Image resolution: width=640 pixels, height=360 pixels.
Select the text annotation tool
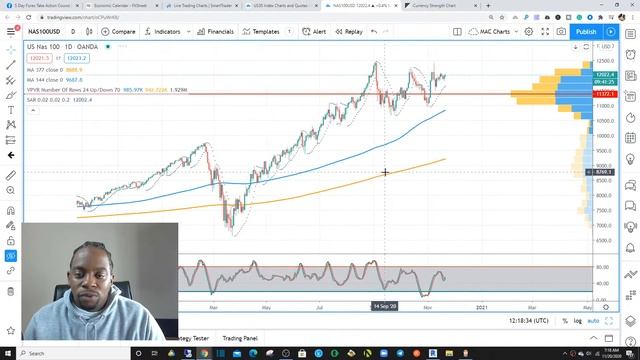point(11,110)
